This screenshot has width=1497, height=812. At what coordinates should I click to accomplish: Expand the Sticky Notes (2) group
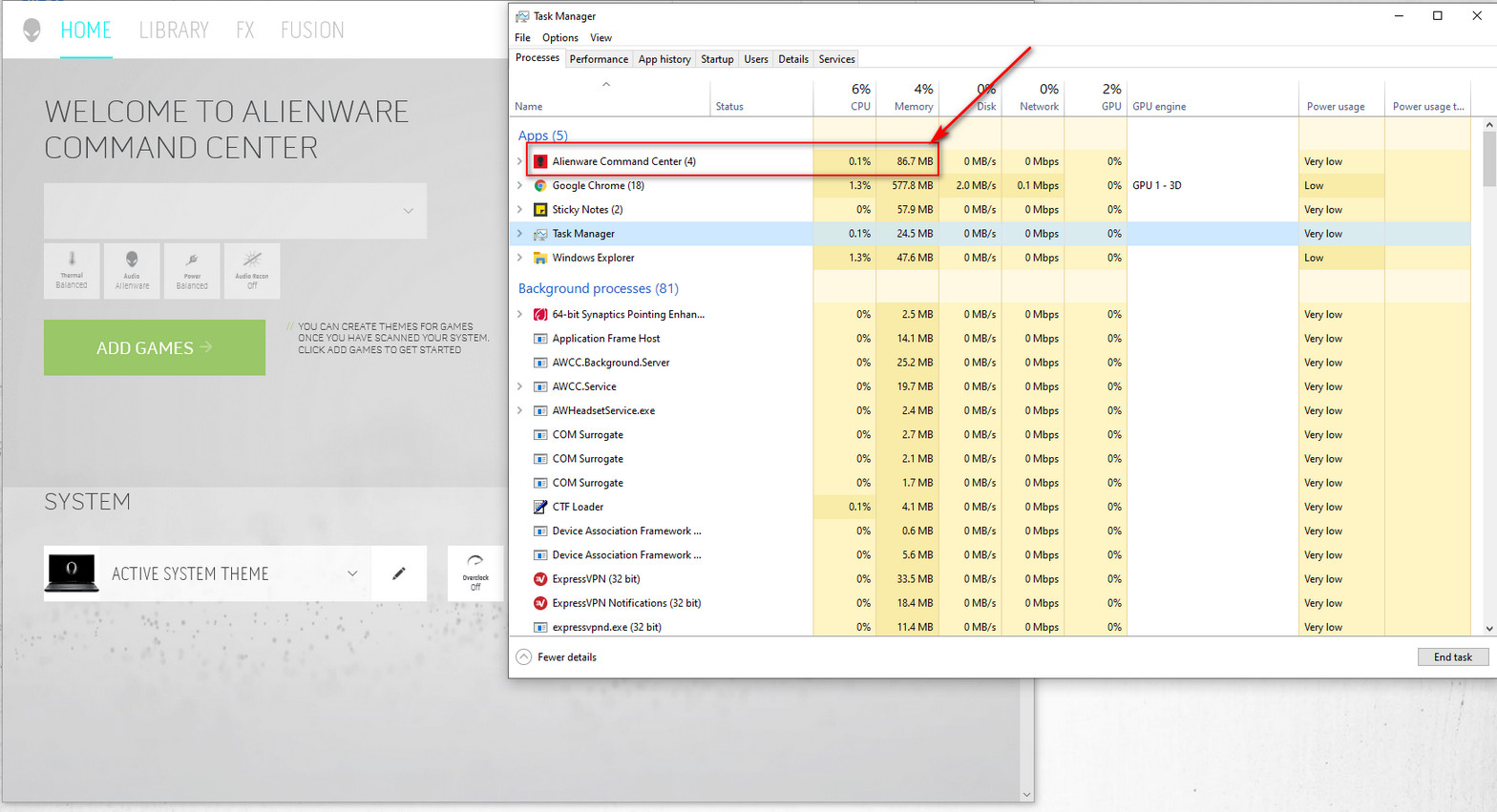coord(519,209)
